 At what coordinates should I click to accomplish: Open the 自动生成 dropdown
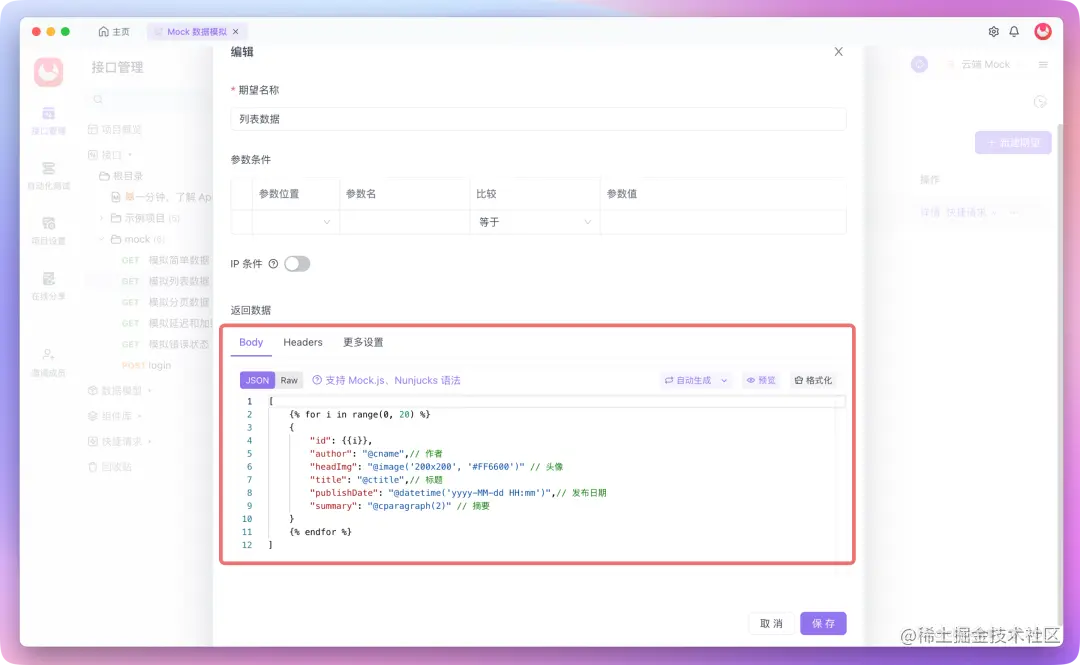[x=696, y=380]
